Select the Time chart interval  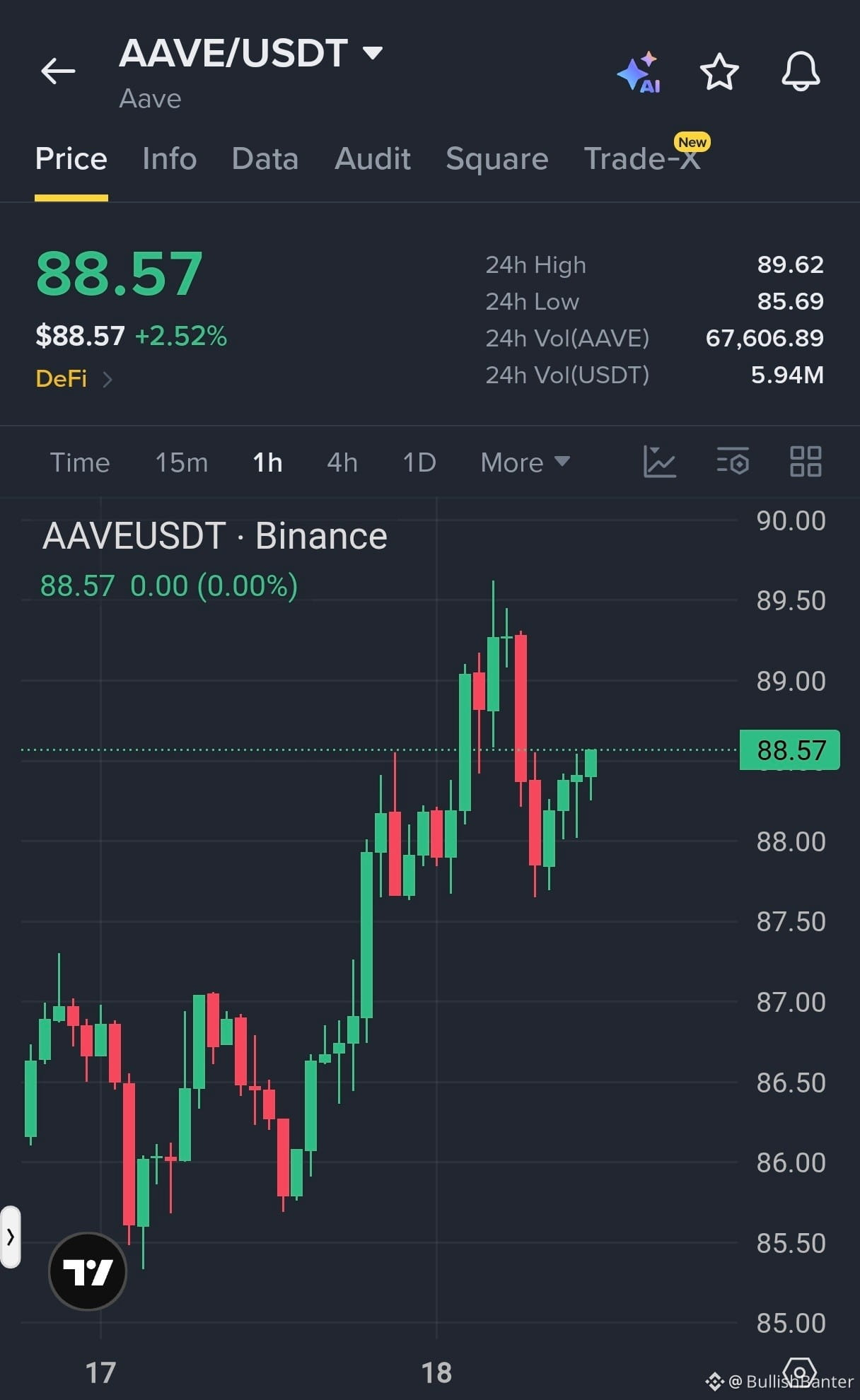coord(80,462)
